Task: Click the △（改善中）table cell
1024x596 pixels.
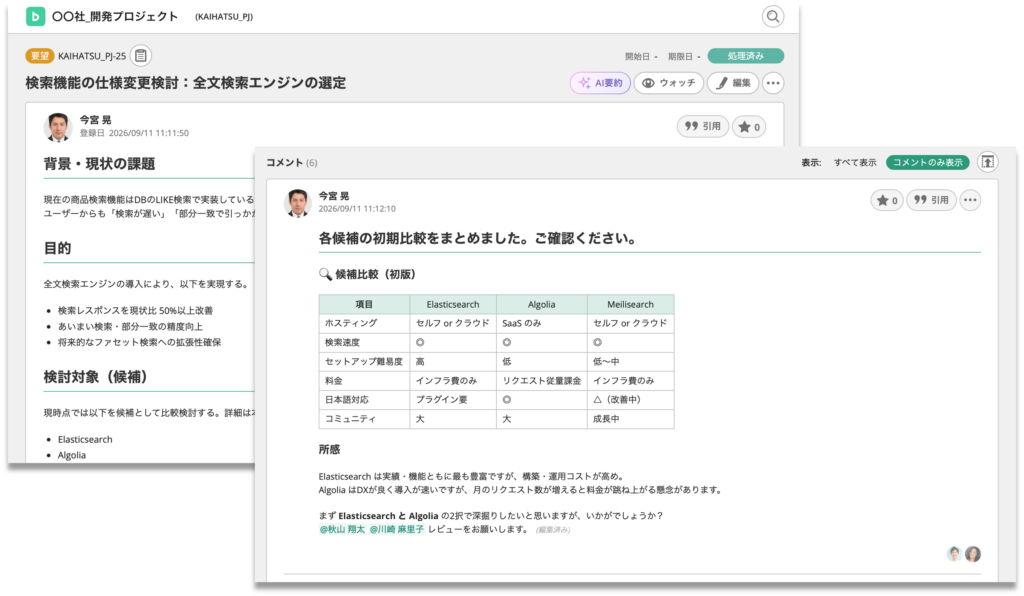Action: (x=630, y=400)
